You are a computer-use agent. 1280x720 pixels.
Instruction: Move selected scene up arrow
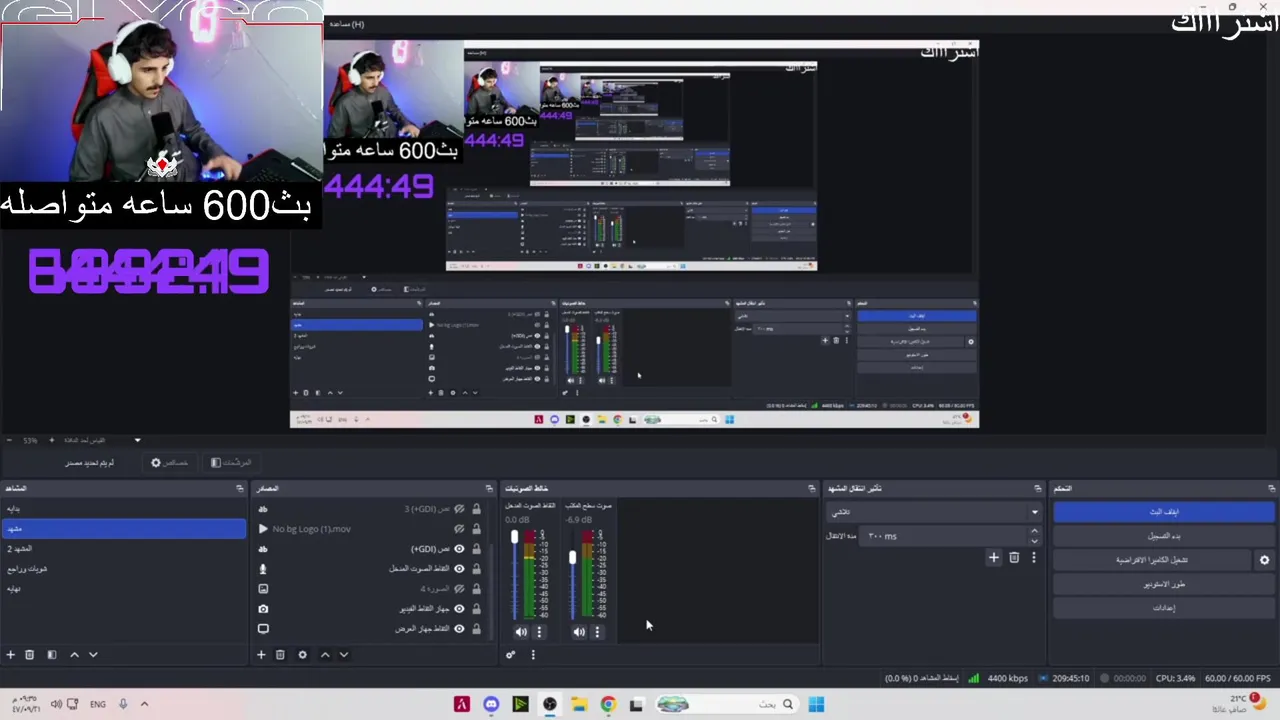pos(74,655)
